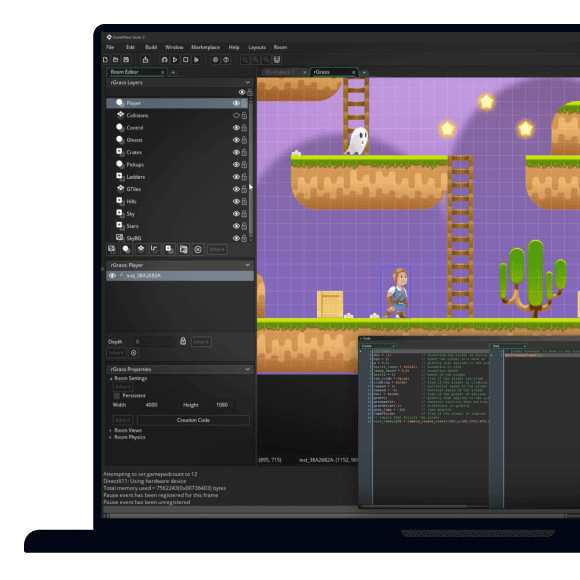This screenshot has width=580, height=580.
Task: Click the dock layout icon in the toolbar
Action: pyautogui.click(x=277, y=60)
